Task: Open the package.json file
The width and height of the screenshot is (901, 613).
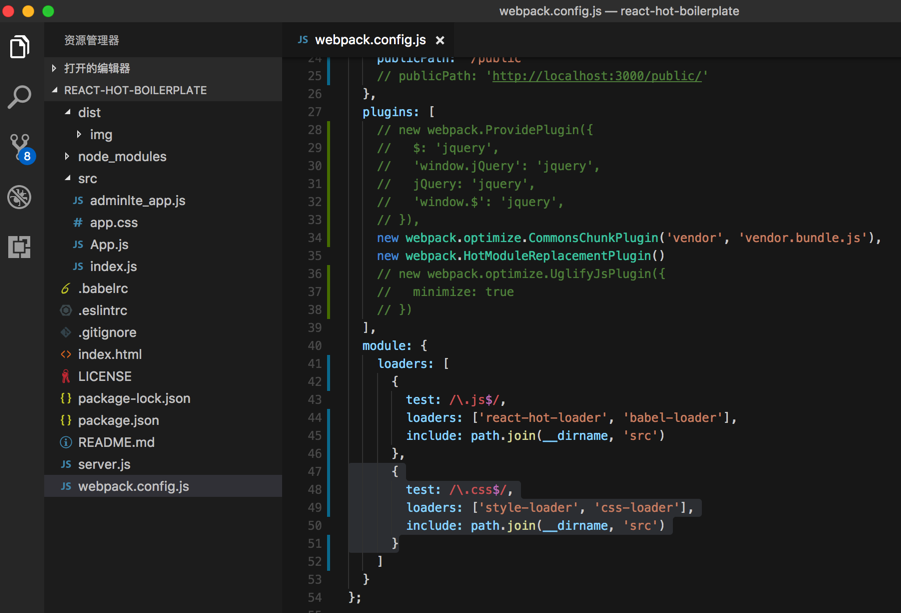Action: 118,420
